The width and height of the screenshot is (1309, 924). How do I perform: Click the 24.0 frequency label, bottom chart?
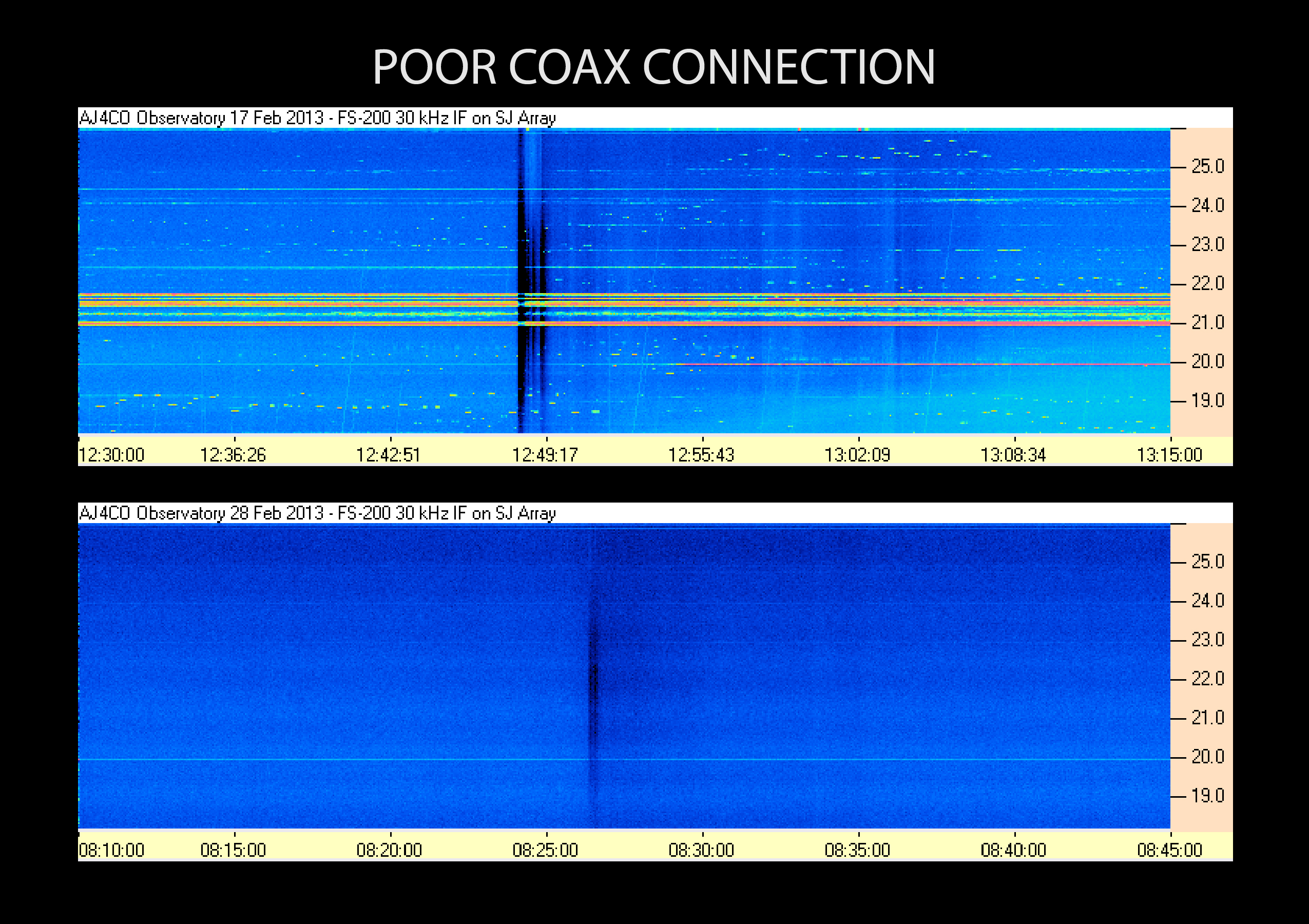tap(1207, 601)
